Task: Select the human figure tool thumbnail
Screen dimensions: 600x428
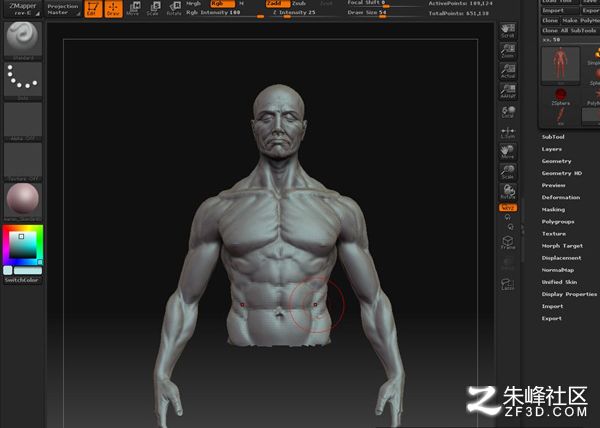Action: pos(561,66)
